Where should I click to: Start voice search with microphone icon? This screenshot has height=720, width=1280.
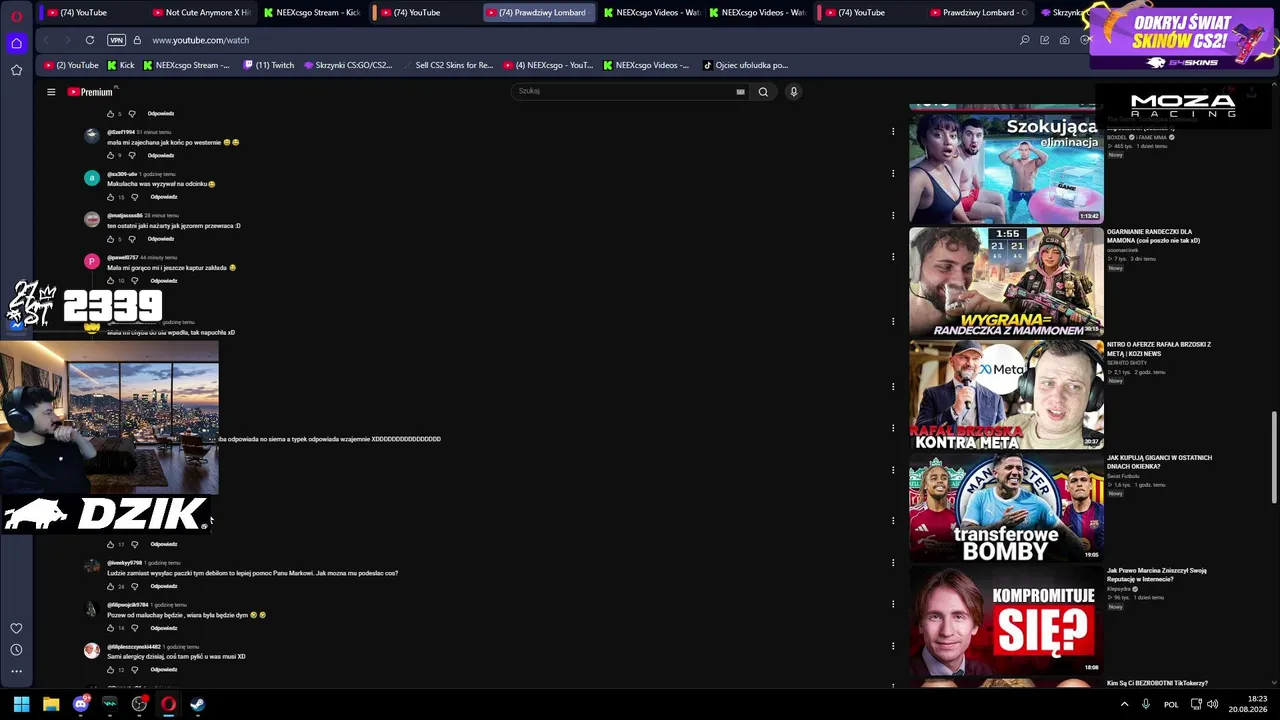point(794,92)
